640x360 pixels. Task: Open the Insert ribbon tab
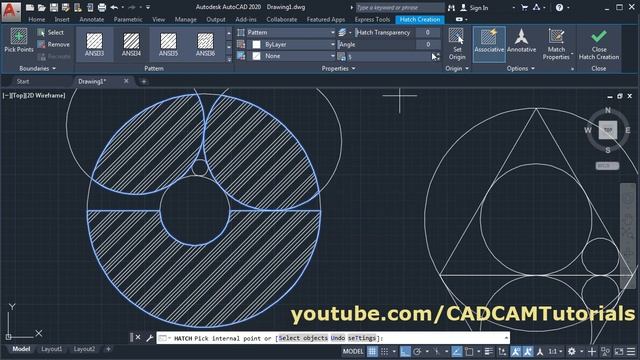pyautogui.click(x=62, y=19)
